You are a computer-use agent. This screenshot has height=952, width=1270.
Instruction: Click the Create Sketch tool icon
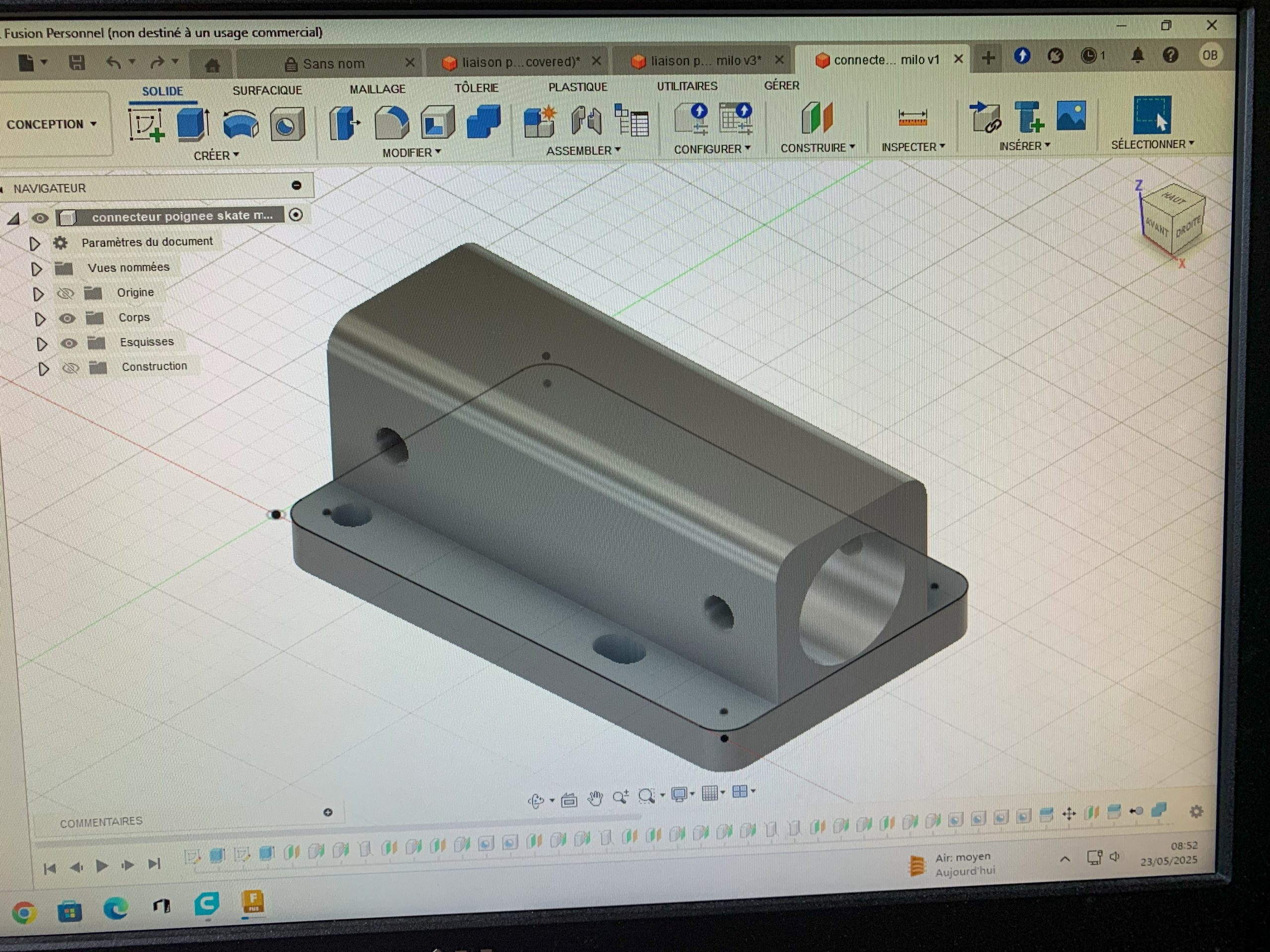[145, 124]
